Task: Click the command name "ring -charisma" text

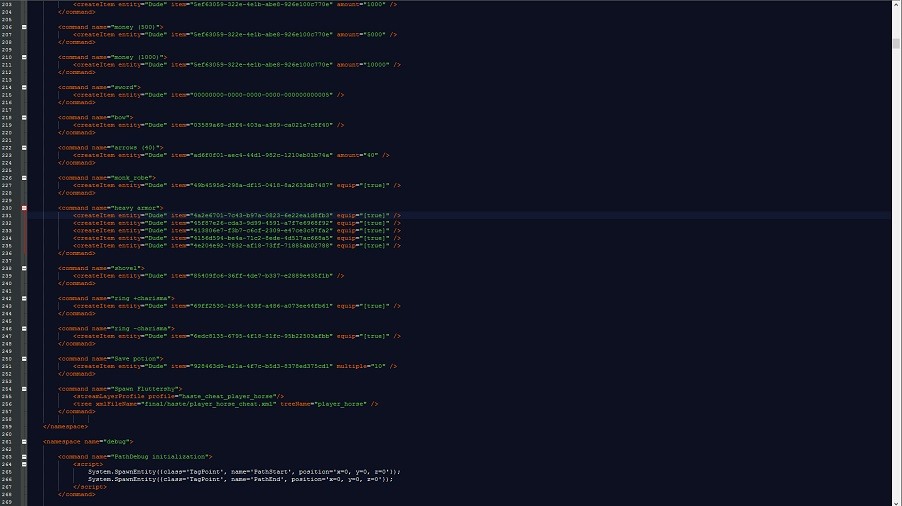Action: tap(142, 328)
